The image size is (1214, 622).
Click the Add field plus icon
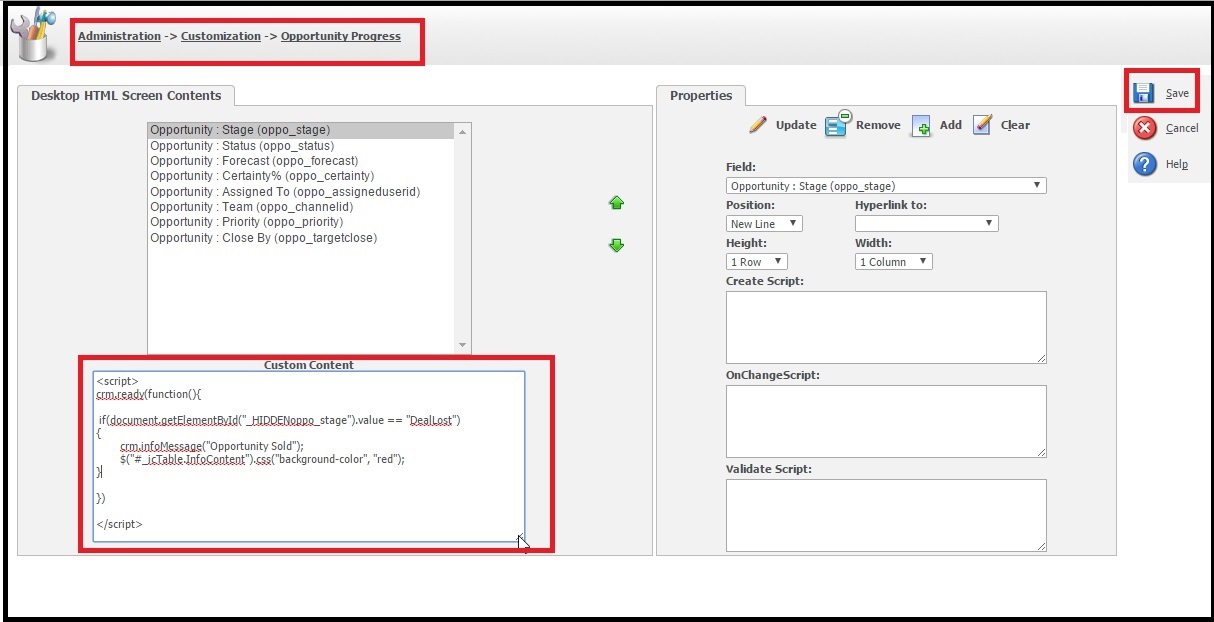921,125
